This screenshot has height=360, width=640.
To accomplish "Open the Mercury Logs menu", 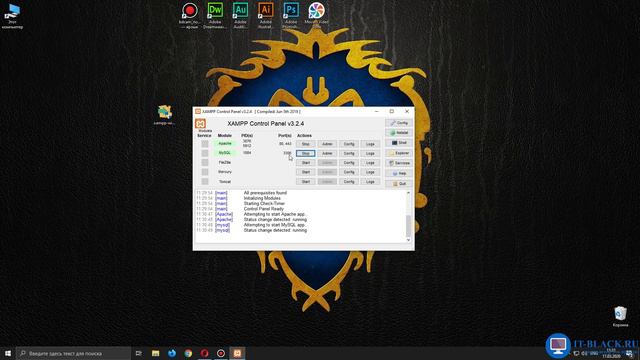I will point(370,172).
